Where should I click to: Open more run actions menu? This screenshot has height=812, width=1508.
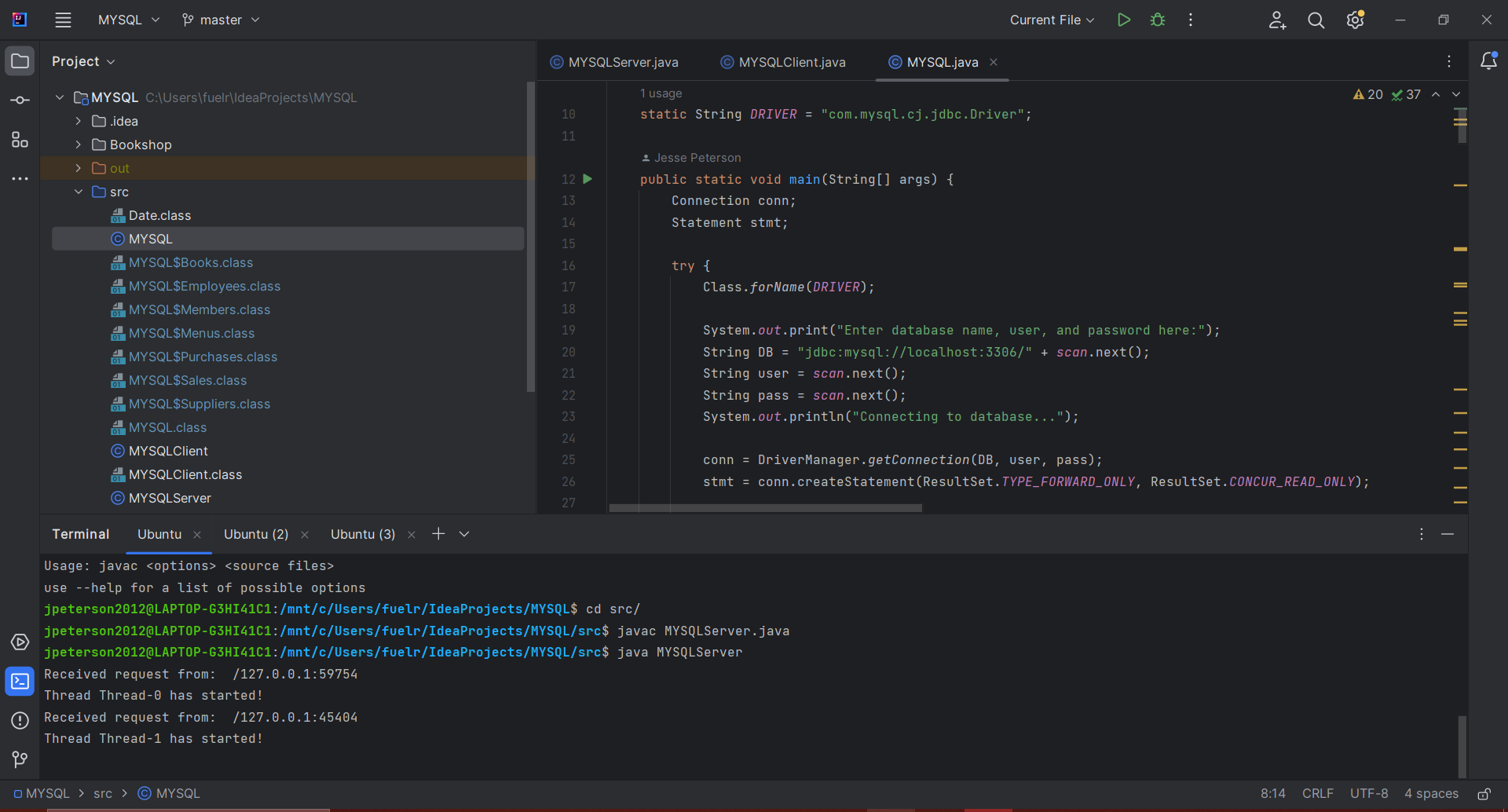click(1191, 20)
